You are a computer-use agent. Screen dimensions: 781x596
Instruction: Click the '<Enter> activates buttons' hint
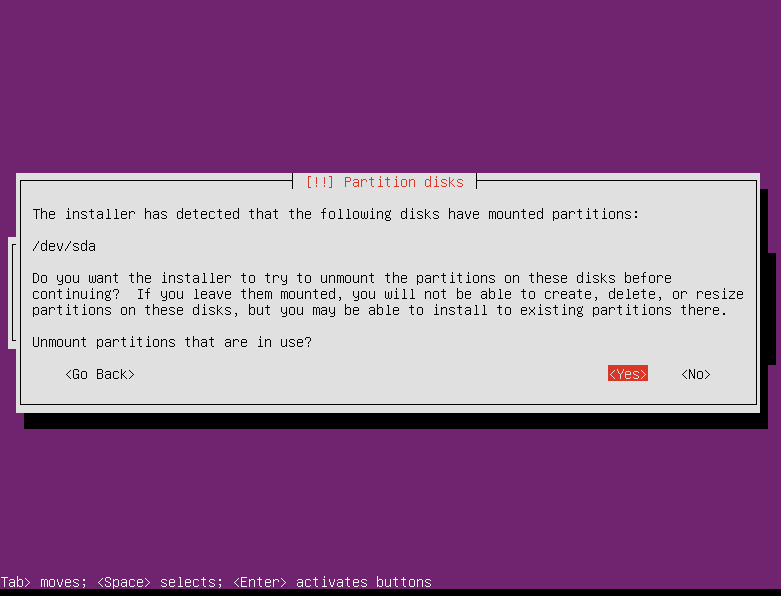[332, 582]
